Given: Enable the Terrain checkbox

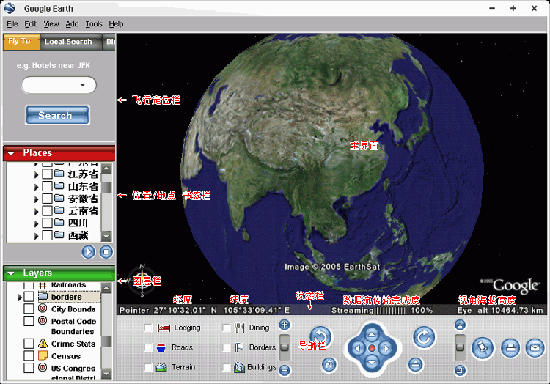Looking at the screenshot, I should 148,367.
